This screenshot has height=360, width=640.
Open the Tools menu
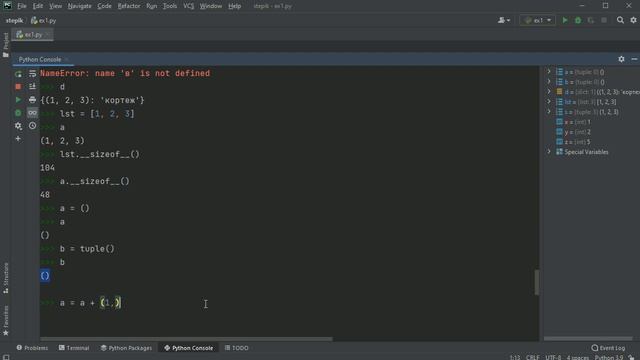click(170, 6)
